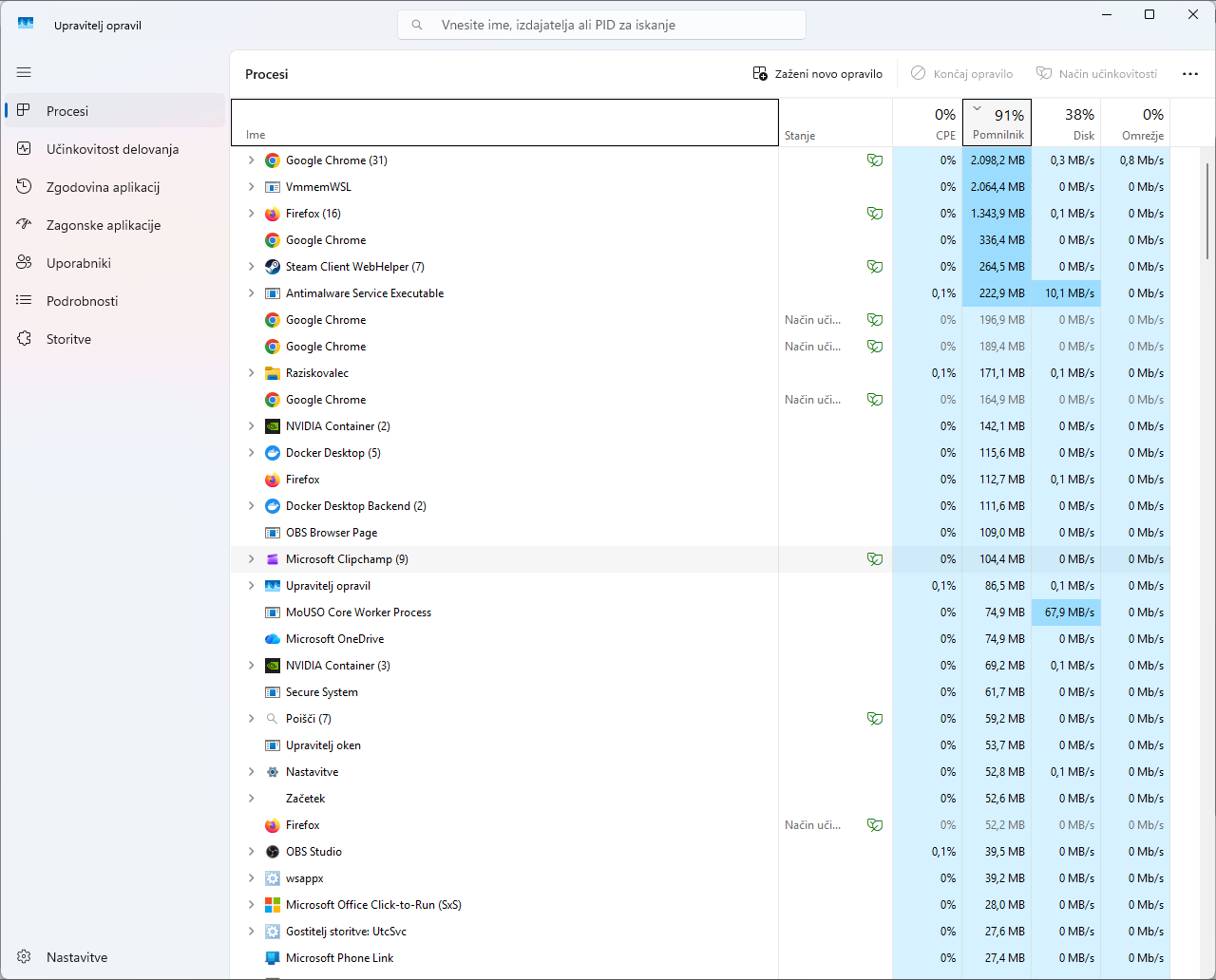
Task: Click the 10,1 MB/s disk cell
Action: 1066,293
